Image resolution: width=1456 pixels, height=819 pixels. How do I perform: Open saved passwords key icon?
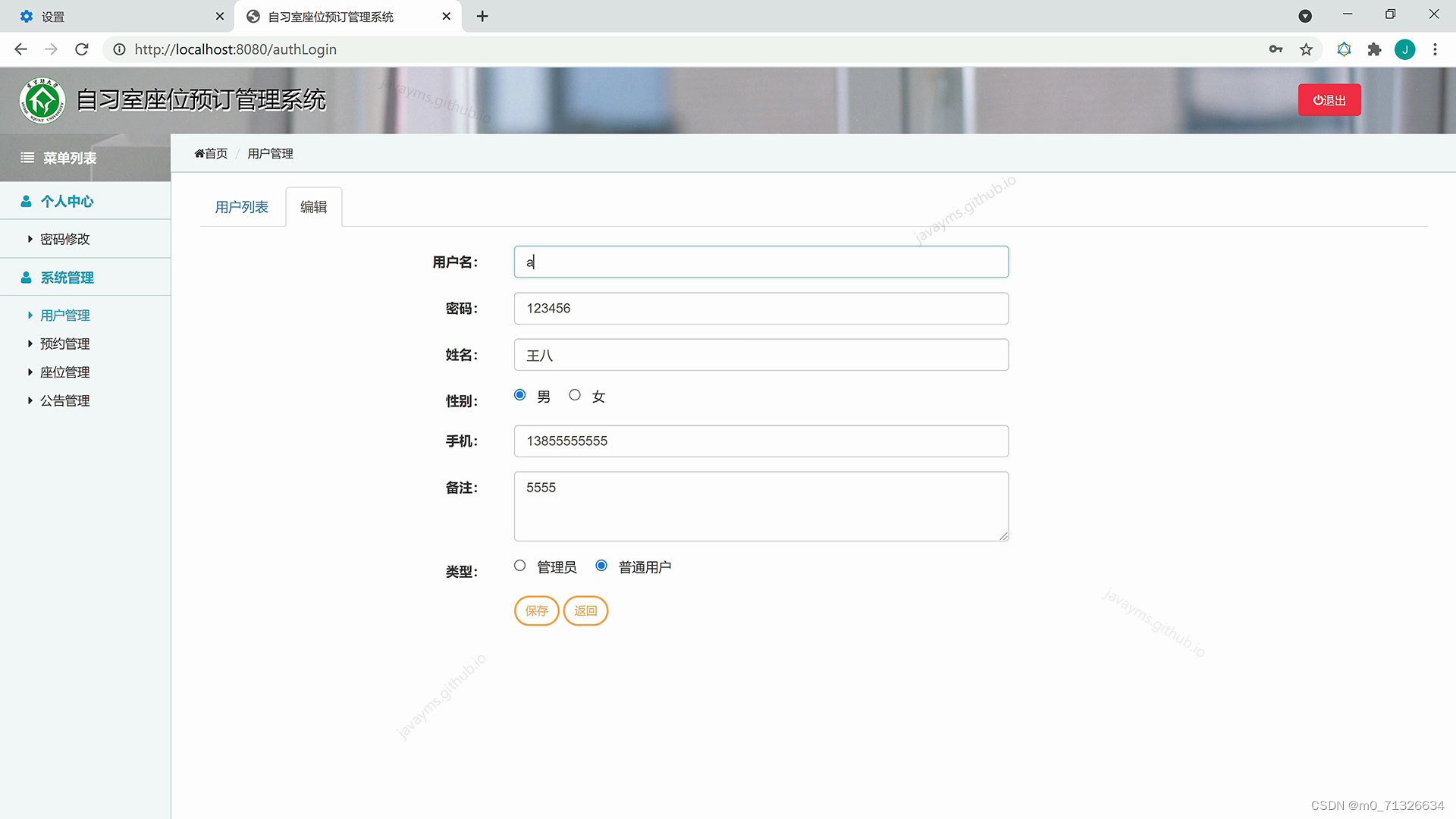[1276, 49]
